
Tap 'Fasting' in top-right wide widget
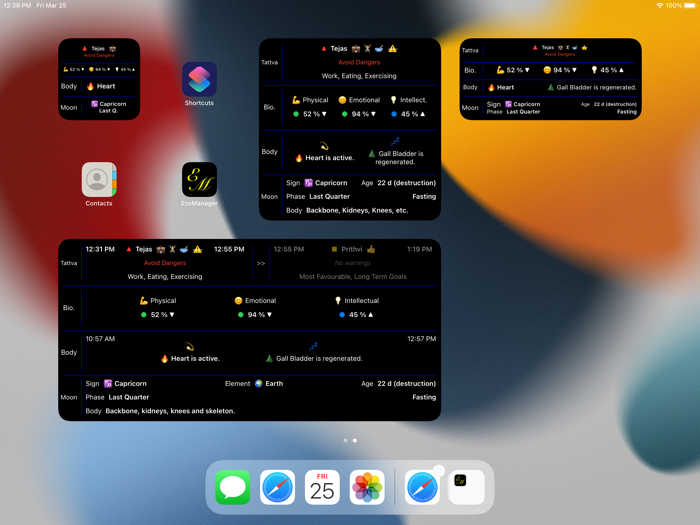tap(627, 112)
